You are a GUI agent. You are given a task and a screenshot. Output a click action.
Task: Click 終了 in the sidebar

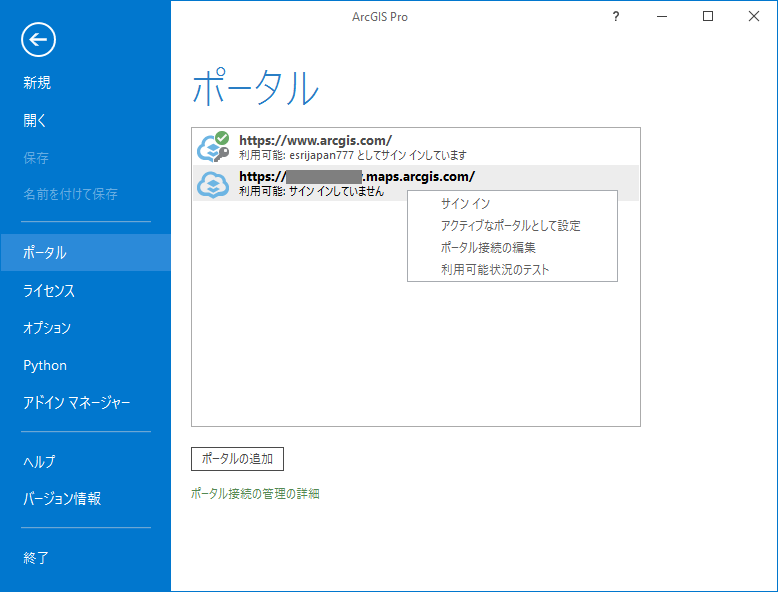(x=36, y=558)
